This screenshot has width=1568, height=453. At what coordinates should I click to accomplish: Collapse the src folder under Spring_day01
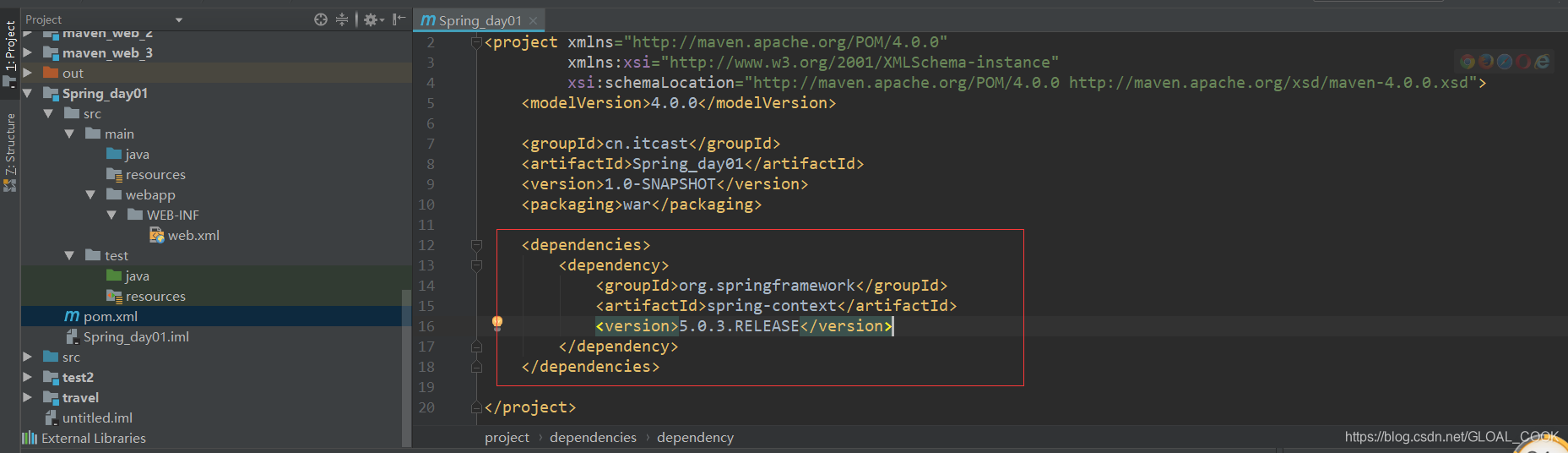(48, 113)
